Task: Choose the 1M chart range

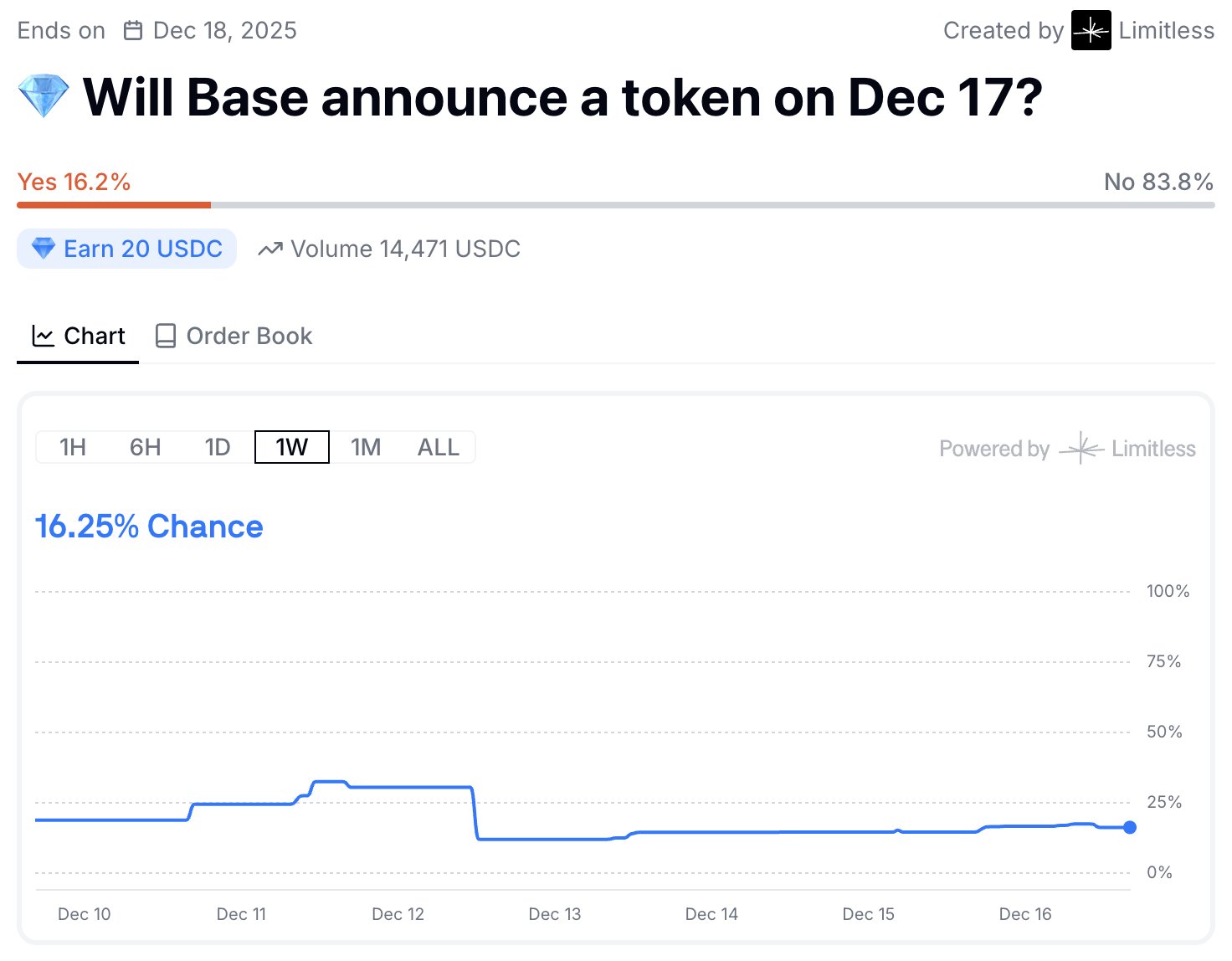Action: pos(366,447)
